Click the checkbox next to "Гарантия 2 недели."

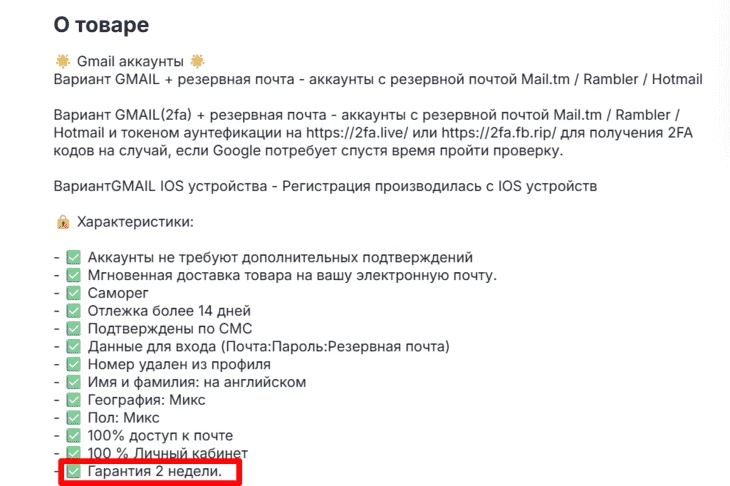pyautogui.click(x=73, y=471)
